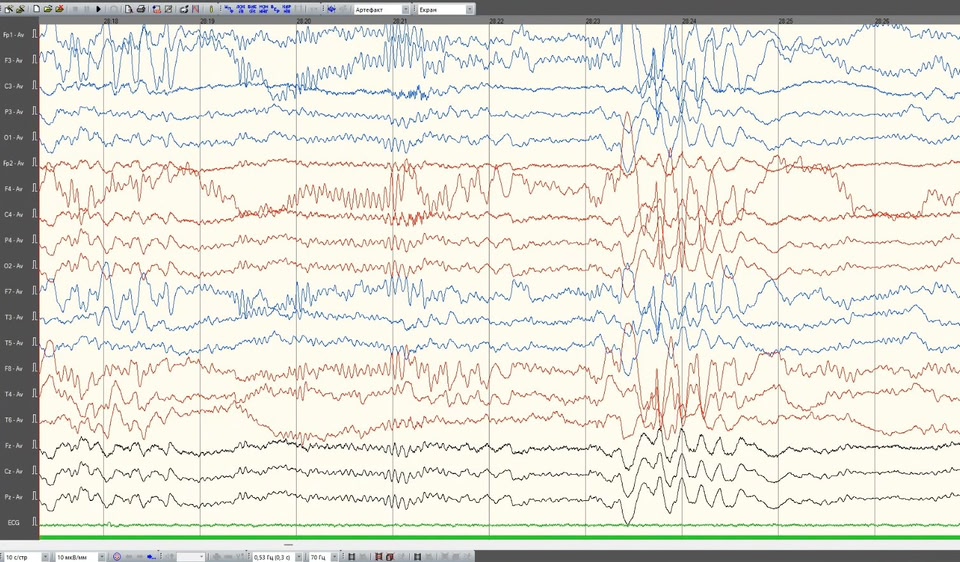The height and width of the screenshot is (562, 960).
Task: Select the C3 - Av channel label
Action: [x=13, y=86]
